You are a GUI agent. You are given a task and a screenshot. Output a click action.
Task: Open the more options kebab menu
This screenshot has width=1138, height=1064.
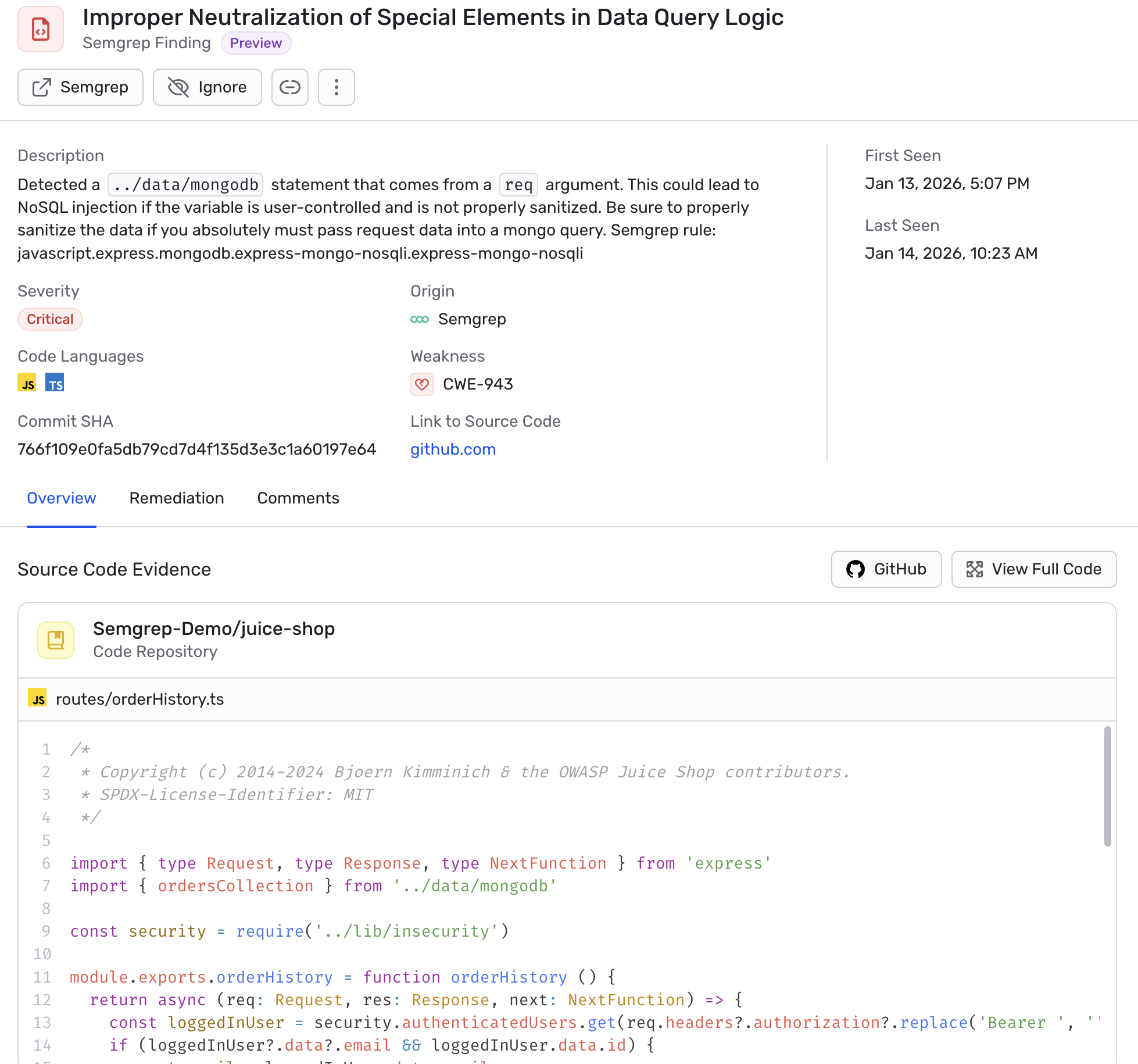(336, 87)
